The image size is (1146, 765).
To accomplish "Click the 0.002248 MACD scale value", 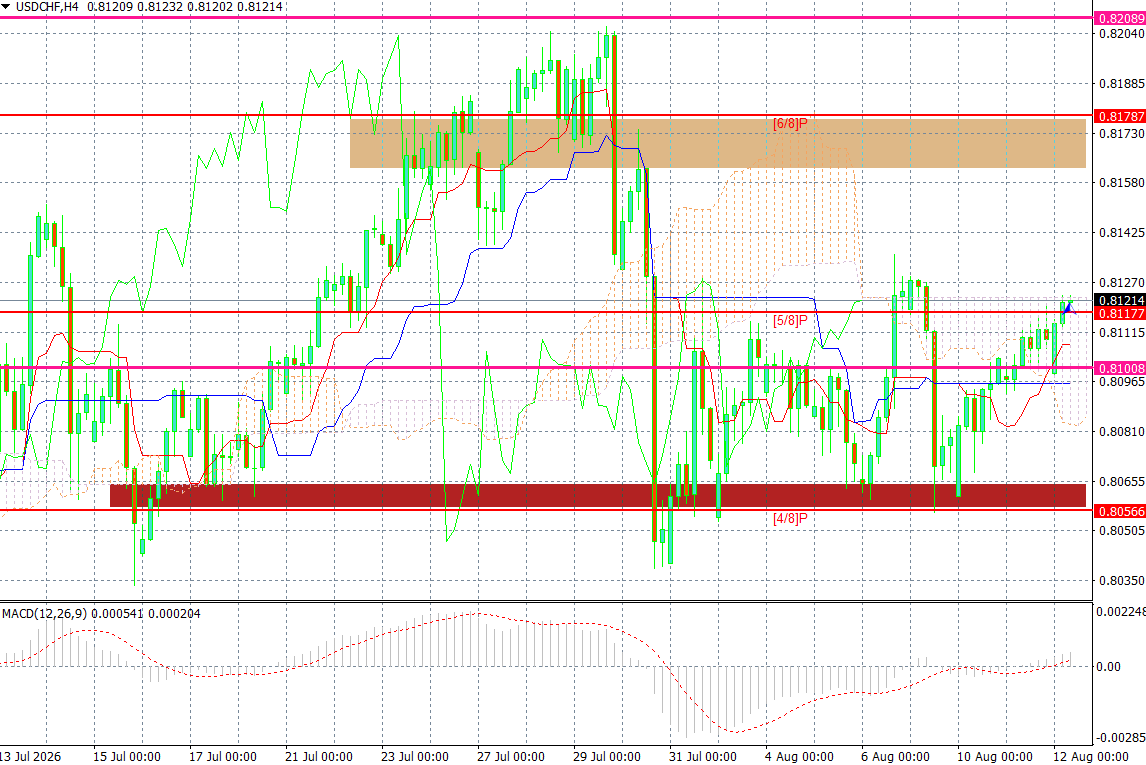I will pos(1120,612).
